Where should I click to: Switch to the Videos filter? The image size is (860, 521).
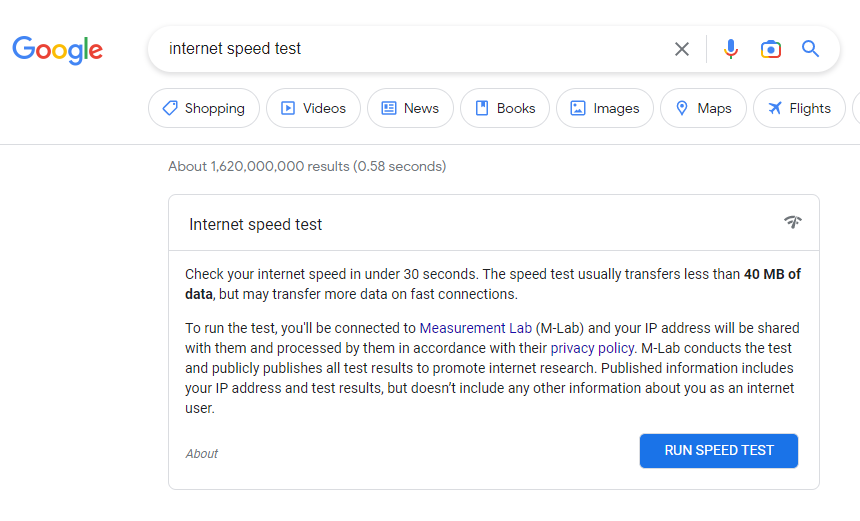tap(313, 109)
